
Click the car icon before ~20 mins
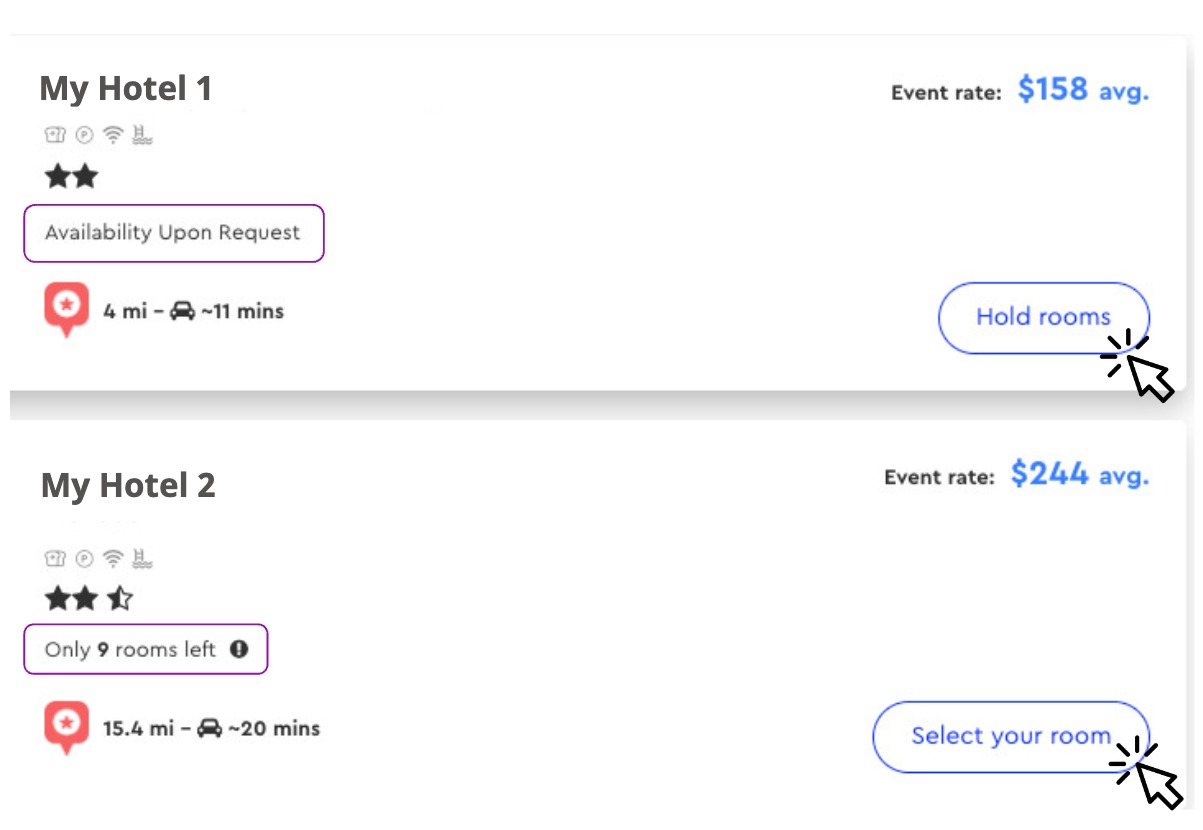tap(209, 728)
